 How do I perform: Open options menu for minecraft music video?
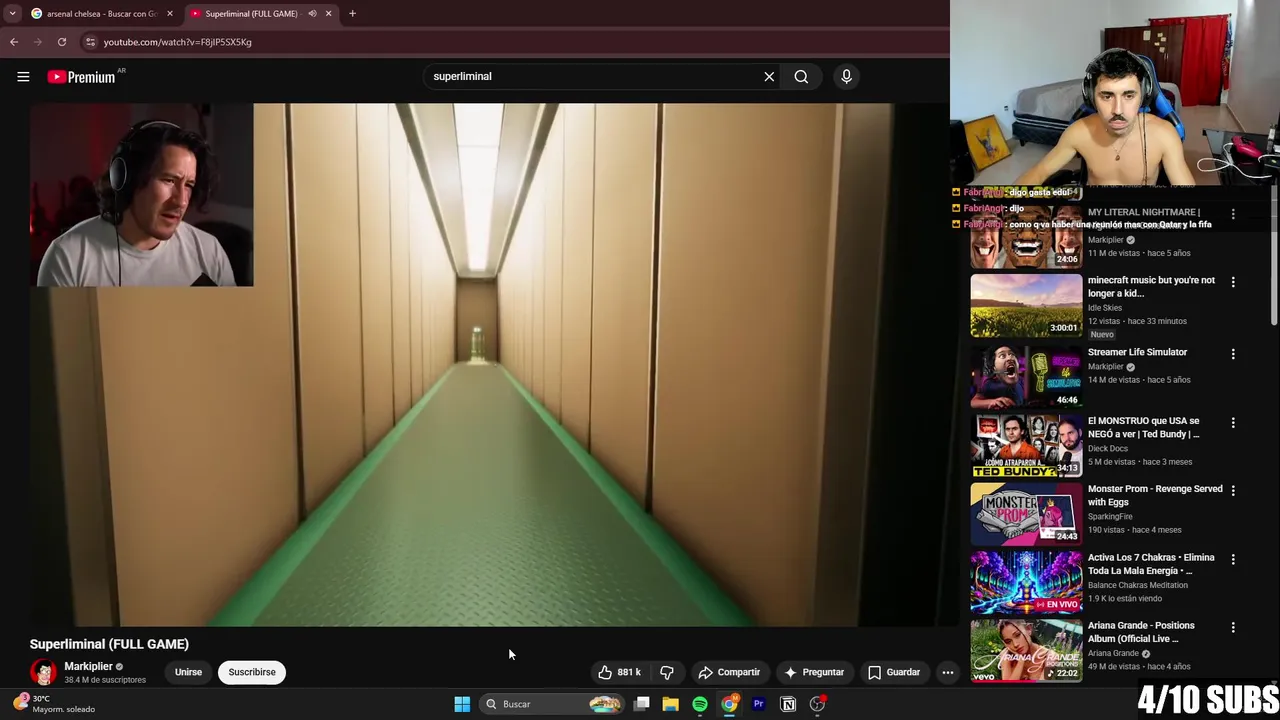1233,282
